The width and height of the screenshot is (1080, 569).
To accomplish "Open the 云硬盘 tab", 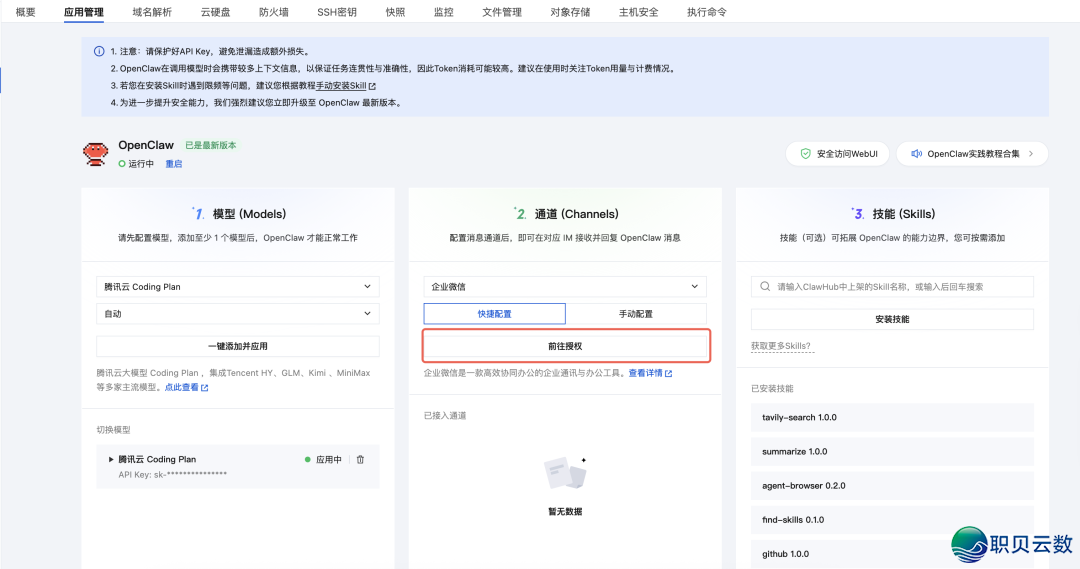I will coord(216,12).
